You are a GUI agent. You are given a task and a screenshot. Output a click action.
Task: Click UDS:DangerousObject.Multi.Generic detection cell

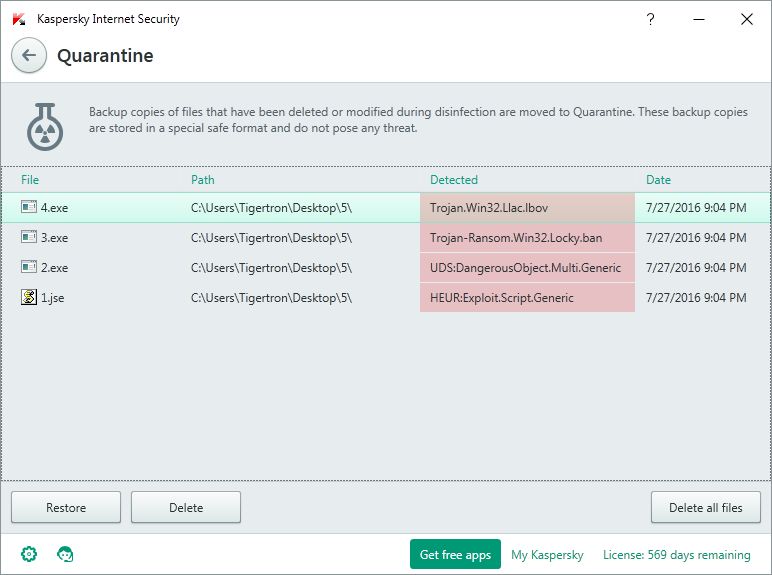click(x=527, y=268)
